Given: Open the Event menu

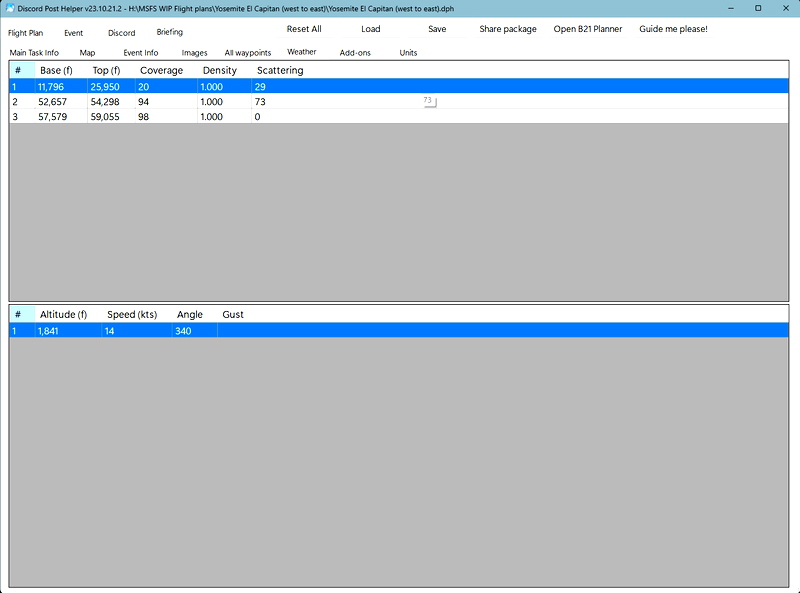Looking at the screenshot, I should [74, 32].
